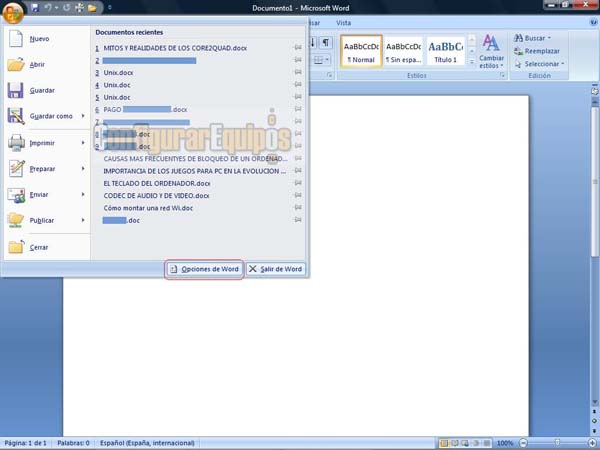Viewport: 600px width, 450px height.
Task: Open the Estilos dialog launcher
Action: tap(502, 76)
